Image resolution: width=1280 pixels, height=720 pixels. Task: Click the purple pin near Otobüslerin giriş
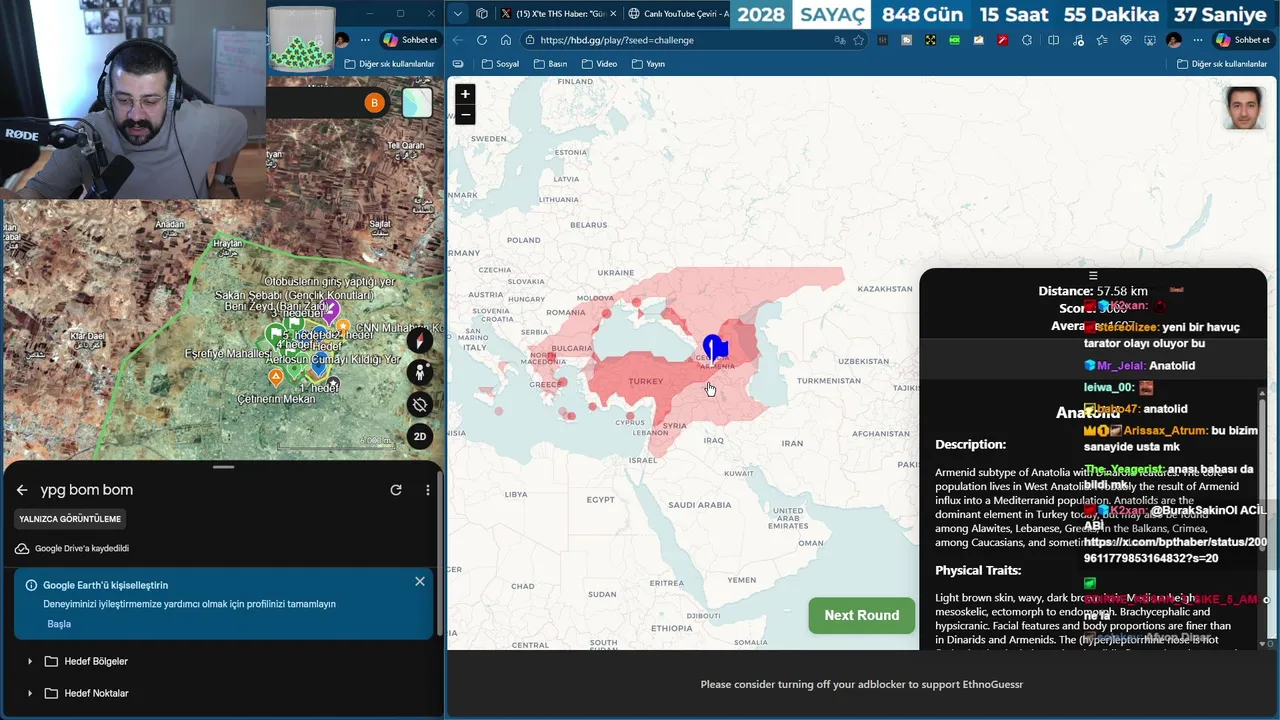(x=330, y=309)
